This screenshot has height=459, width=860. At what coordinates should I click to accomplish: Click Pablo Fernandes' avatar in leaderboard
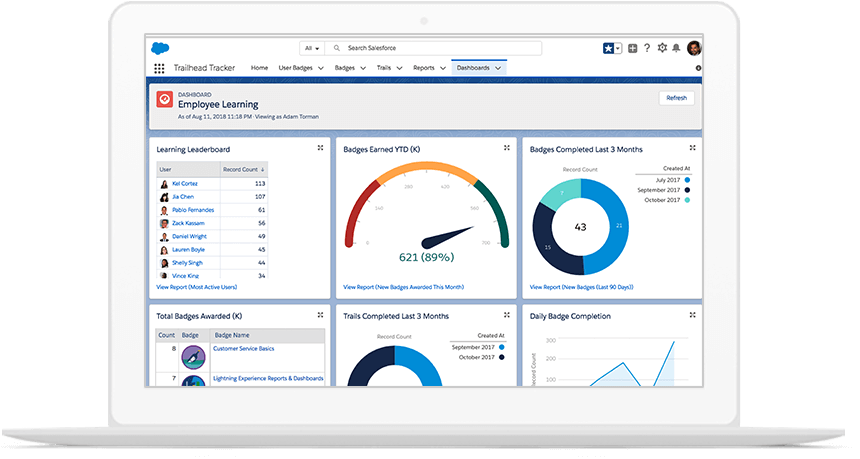[x=164, y=211]
